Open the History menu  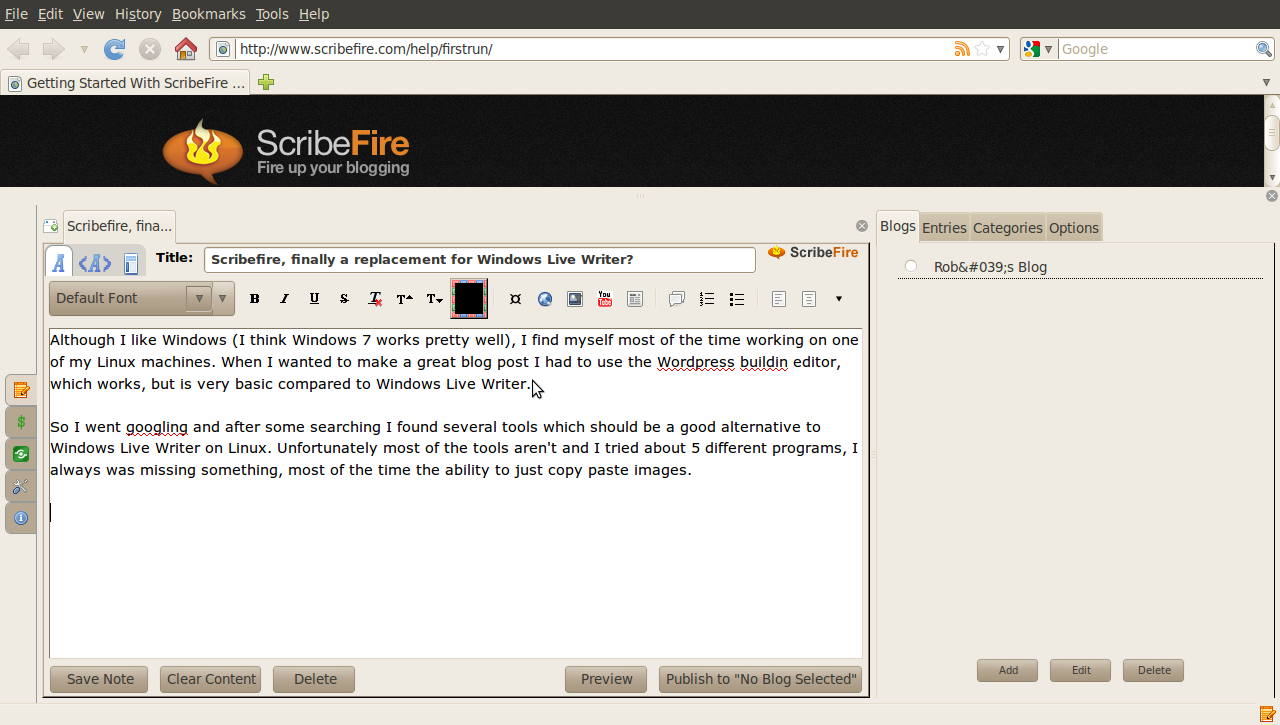pyautogui.click(x=138, y=14)
